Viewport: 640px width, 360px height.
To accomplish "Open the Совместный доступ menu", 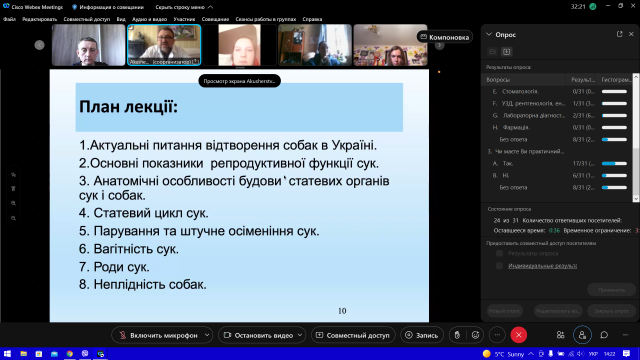I will tap(87, 19).
